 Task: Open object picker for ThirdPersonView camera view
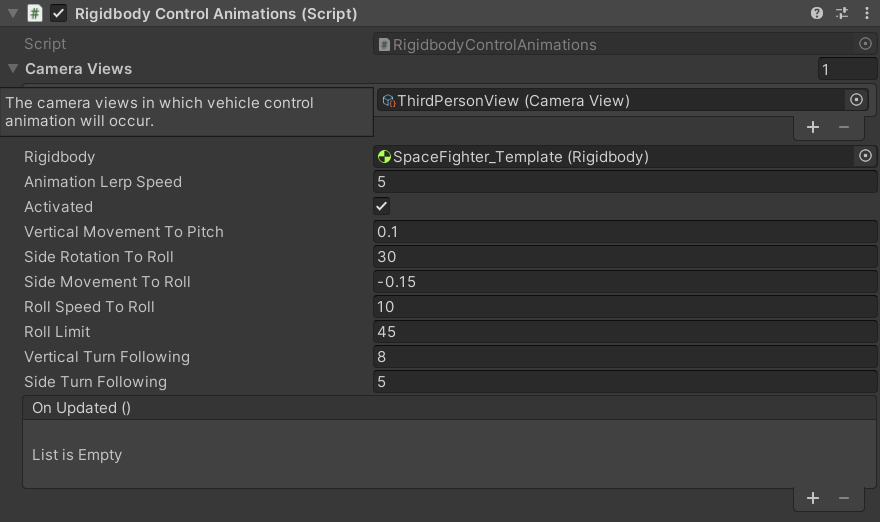(856, 100)
